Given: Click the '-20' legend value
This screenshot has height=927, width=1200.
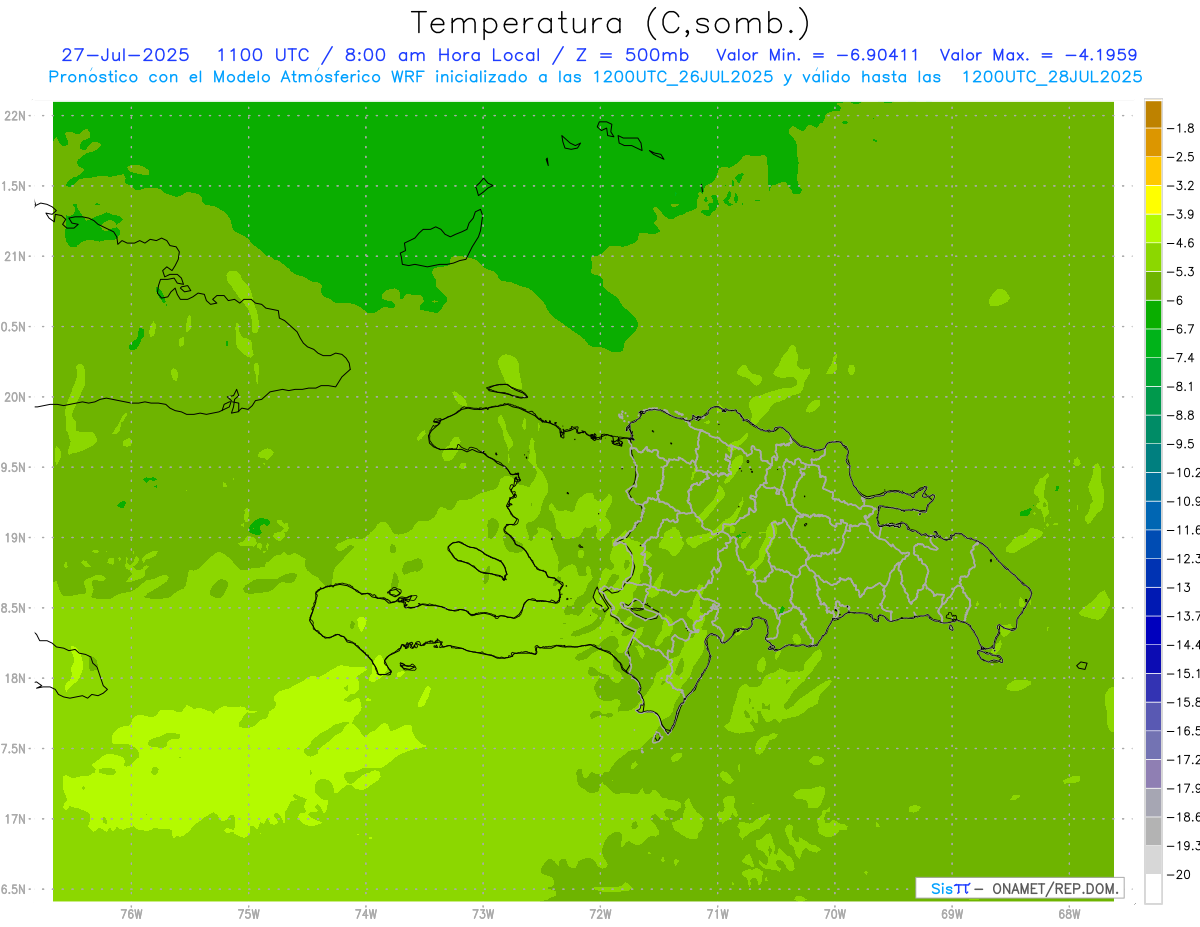Looking at the screenshot, I should click(1179, 875).
